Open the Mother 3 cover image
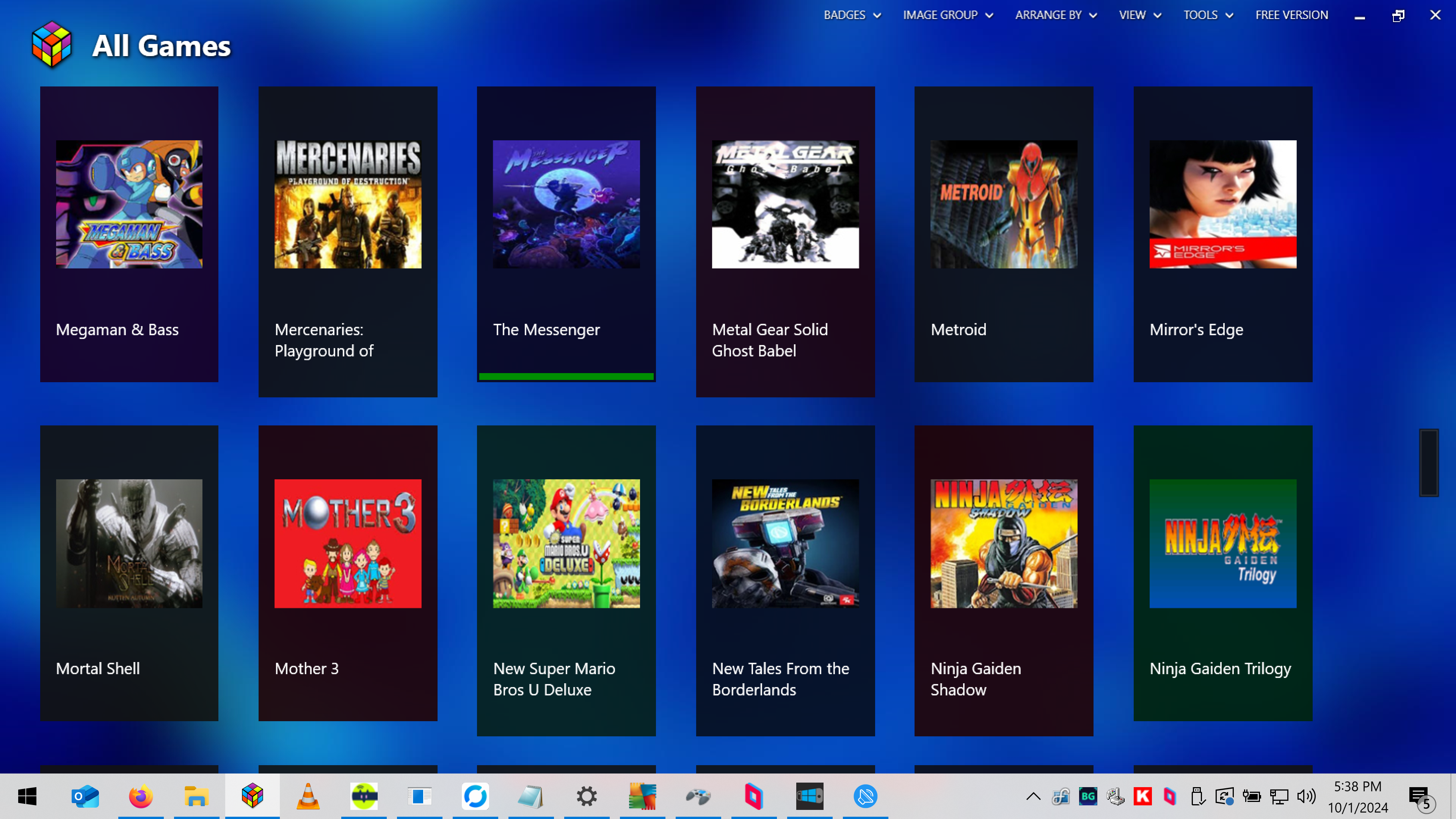Viewport: 1456px width, 819px height. (x=348, y=543)
